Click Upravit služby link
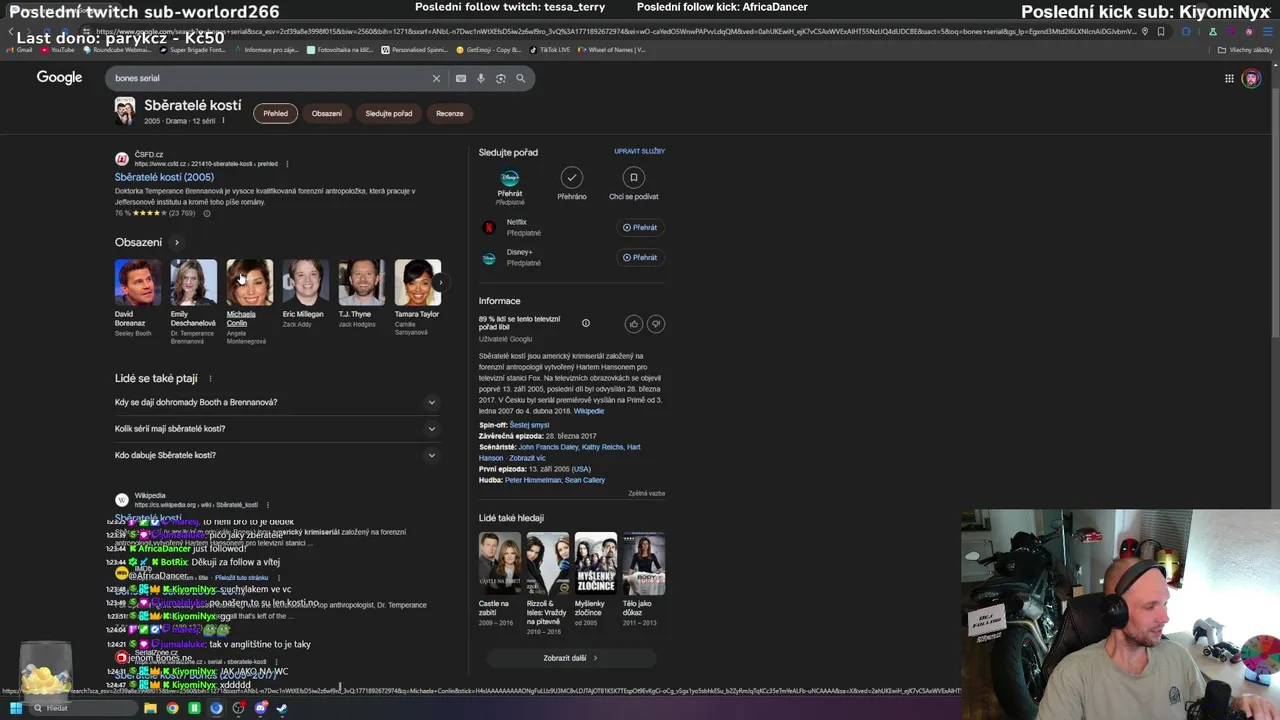1280x720 pixels. [640, 151]
